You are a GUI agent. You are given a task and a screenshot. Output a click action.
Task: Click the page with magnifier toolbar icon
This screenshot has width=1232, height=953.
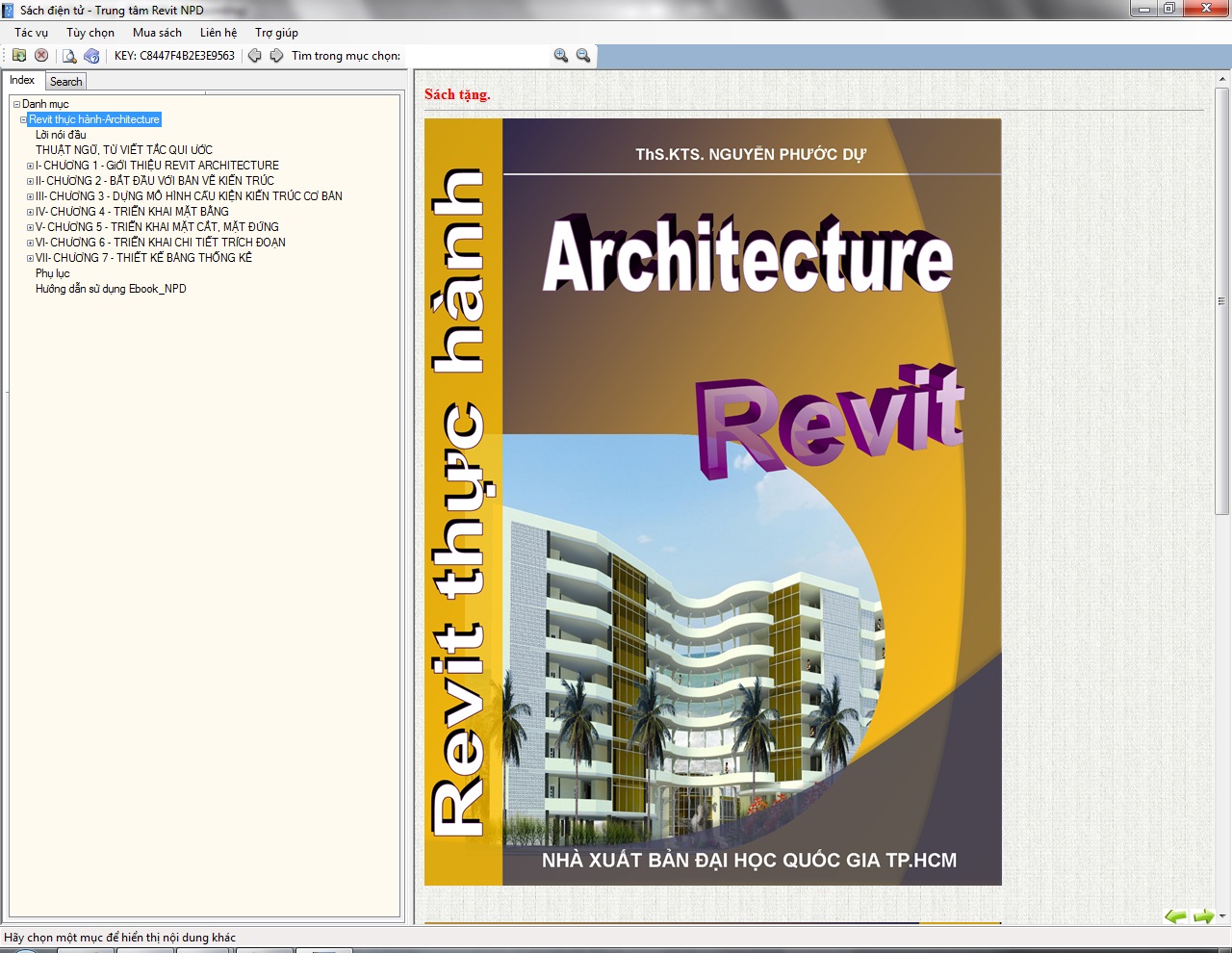[69, 56]
